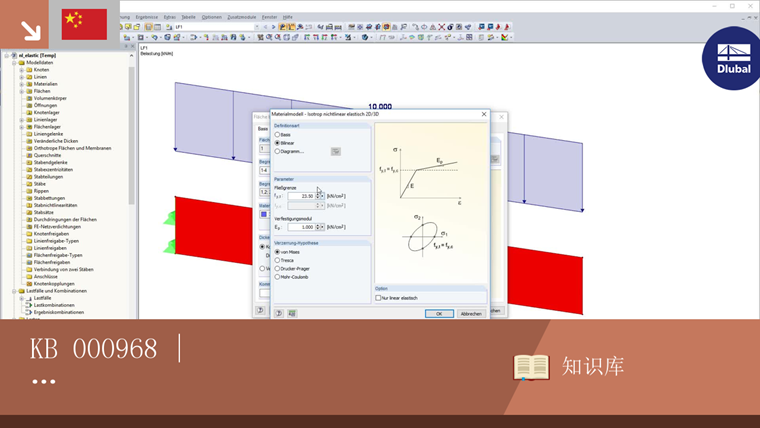Open the Tabelle menu

[189, 17]
